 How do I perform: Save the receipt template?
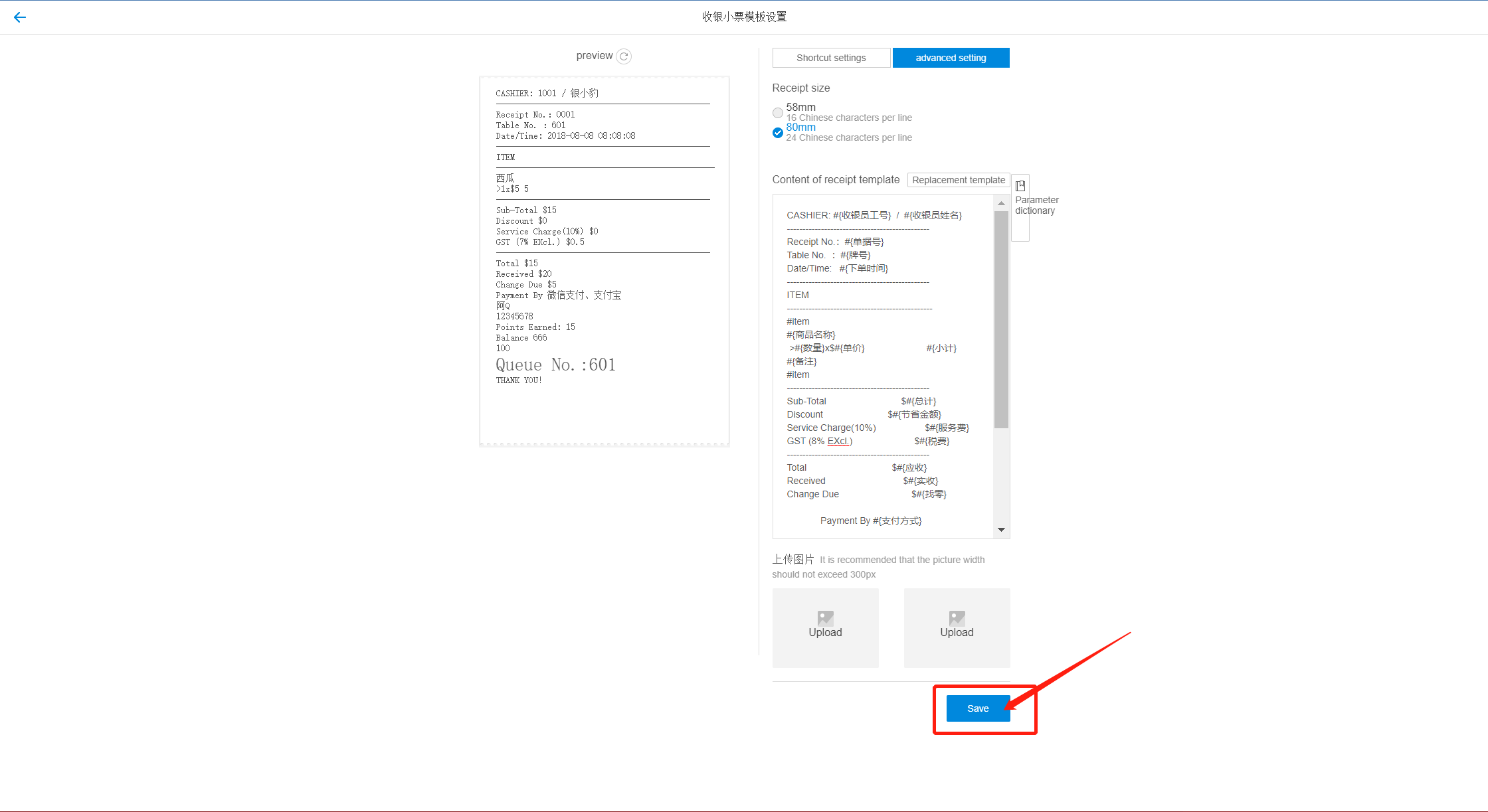coord(978,708)
